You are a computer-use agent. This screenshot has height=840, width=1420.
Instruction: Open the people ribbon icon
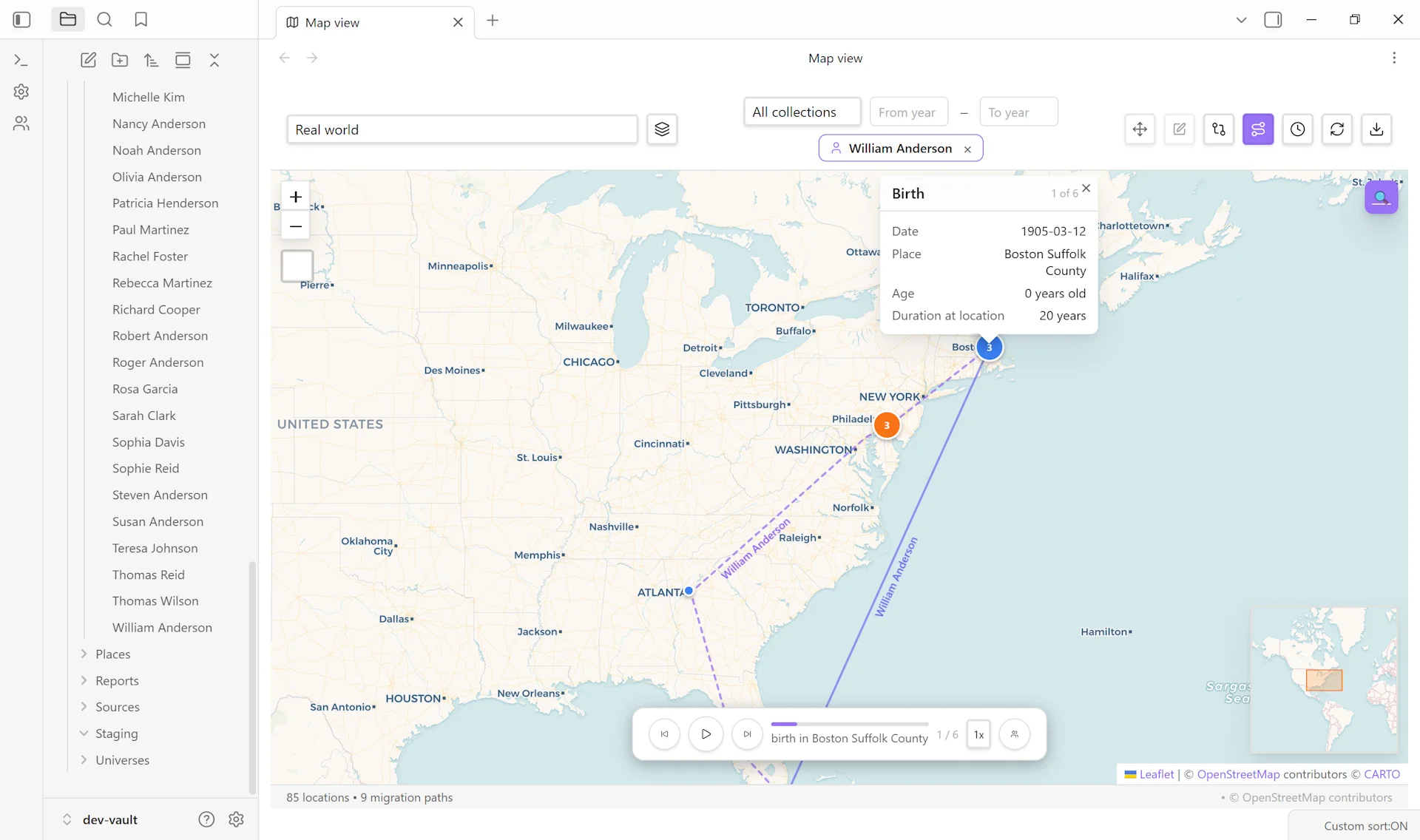pos(21,123)
